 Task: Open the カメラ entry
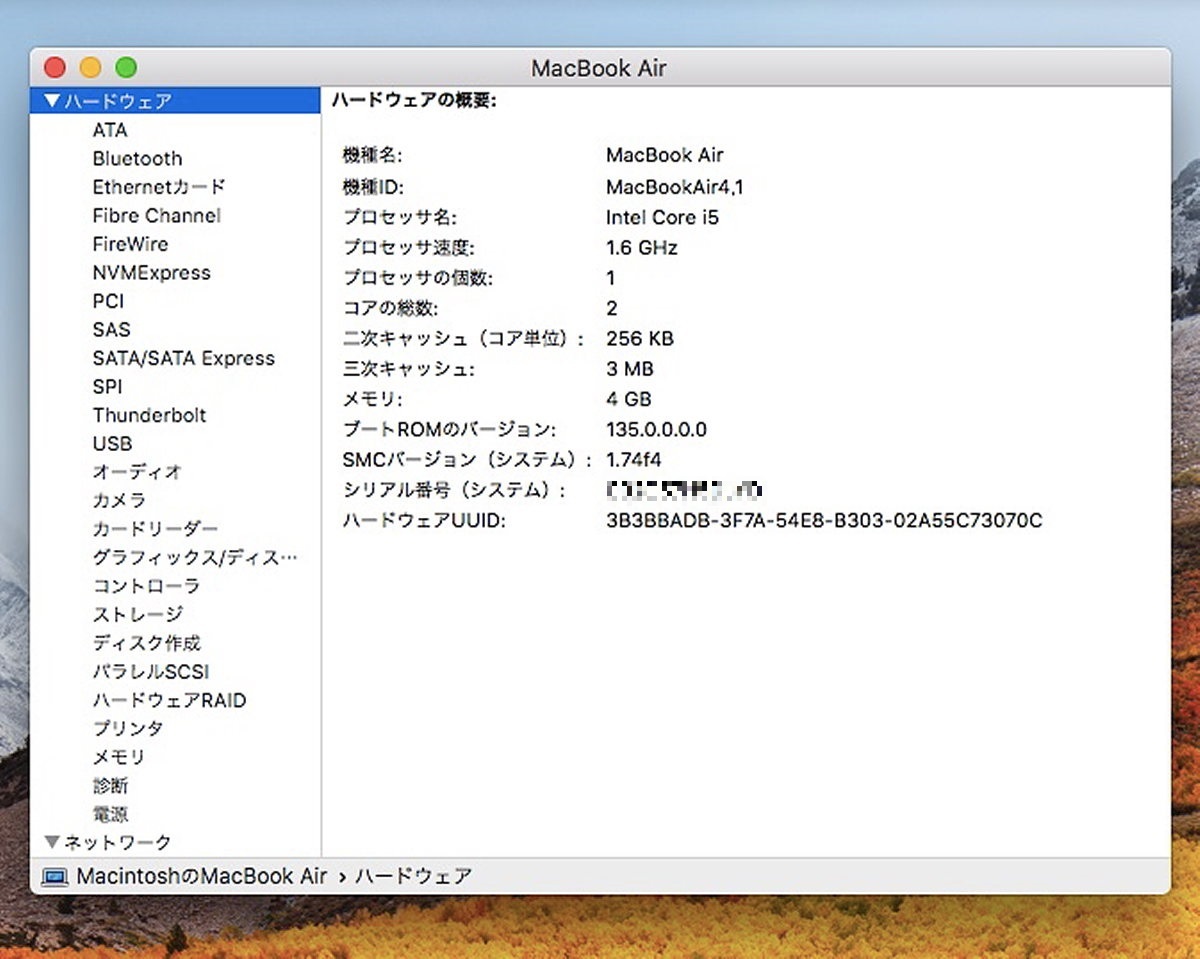[x=119, y=500]
